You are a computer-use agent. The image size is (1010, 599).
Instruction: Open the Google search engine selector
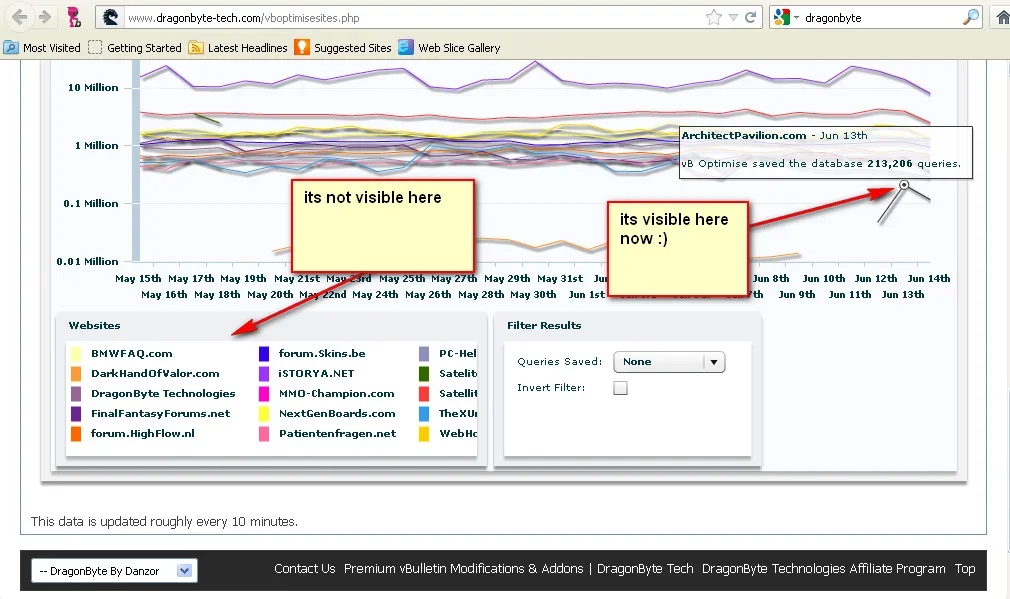786,17
